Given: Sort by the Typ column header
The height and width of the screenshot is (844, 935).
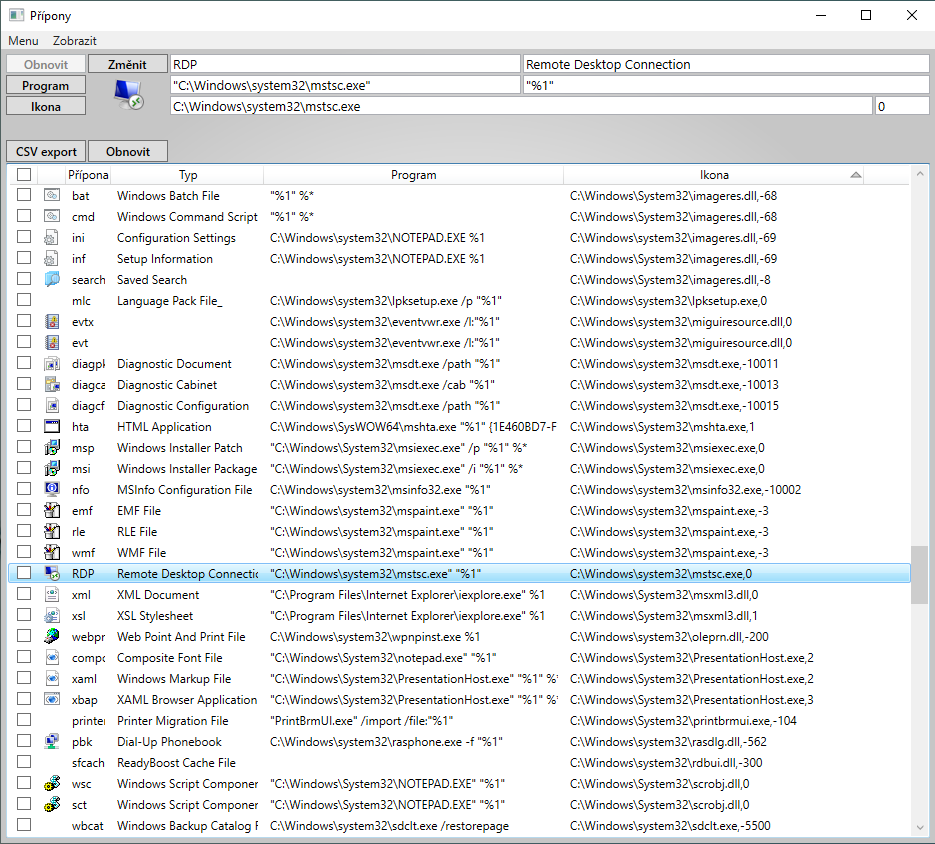Looking at the screenshot, I should click(187, 175).
